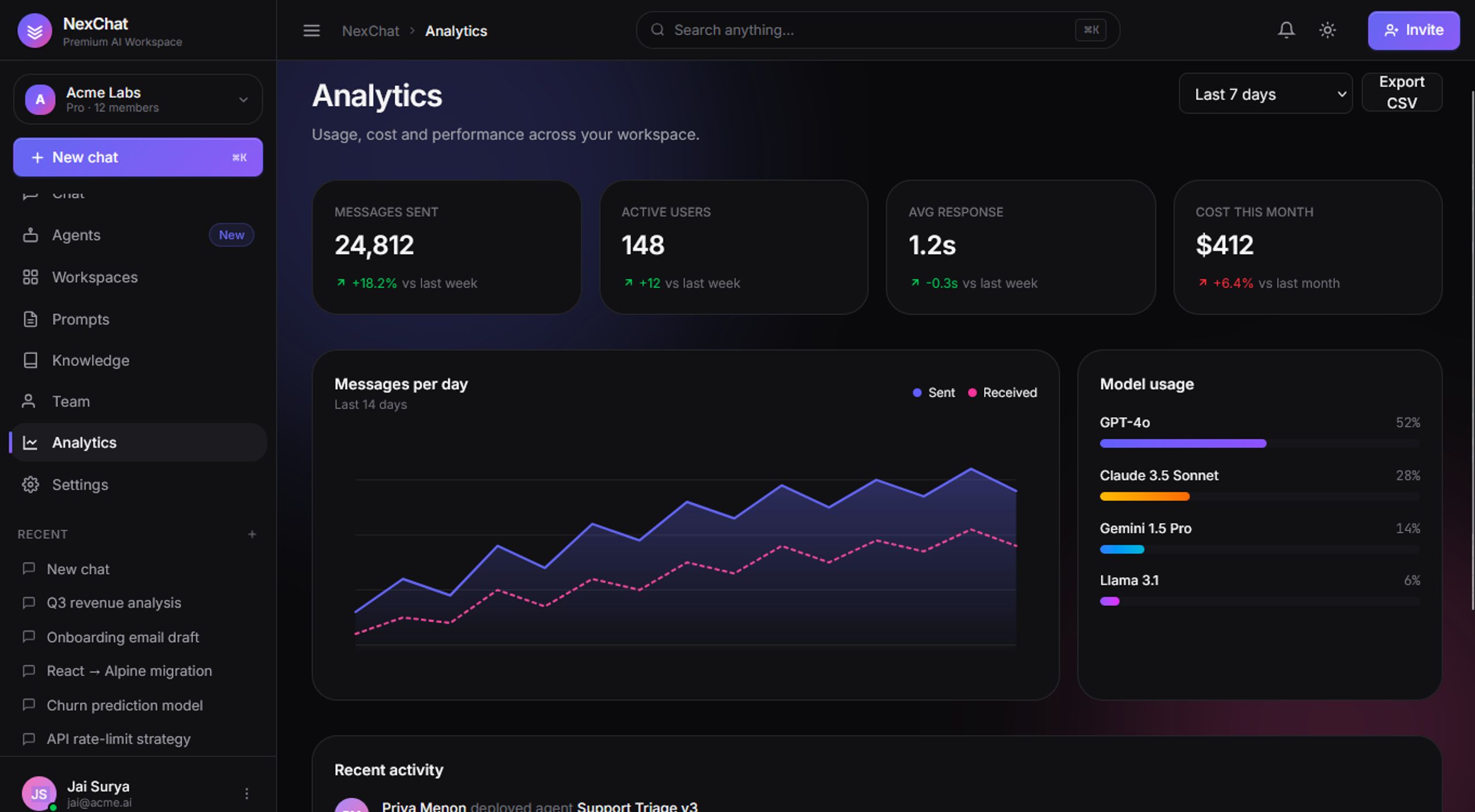Click the Analytics chart icon in sidebar

[x=30, y=442]
